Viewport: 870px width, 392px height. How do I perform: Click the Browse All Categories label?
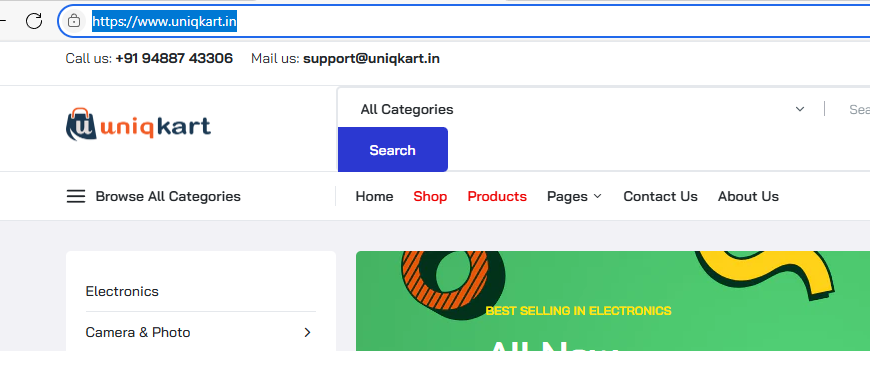pos(168,196)
